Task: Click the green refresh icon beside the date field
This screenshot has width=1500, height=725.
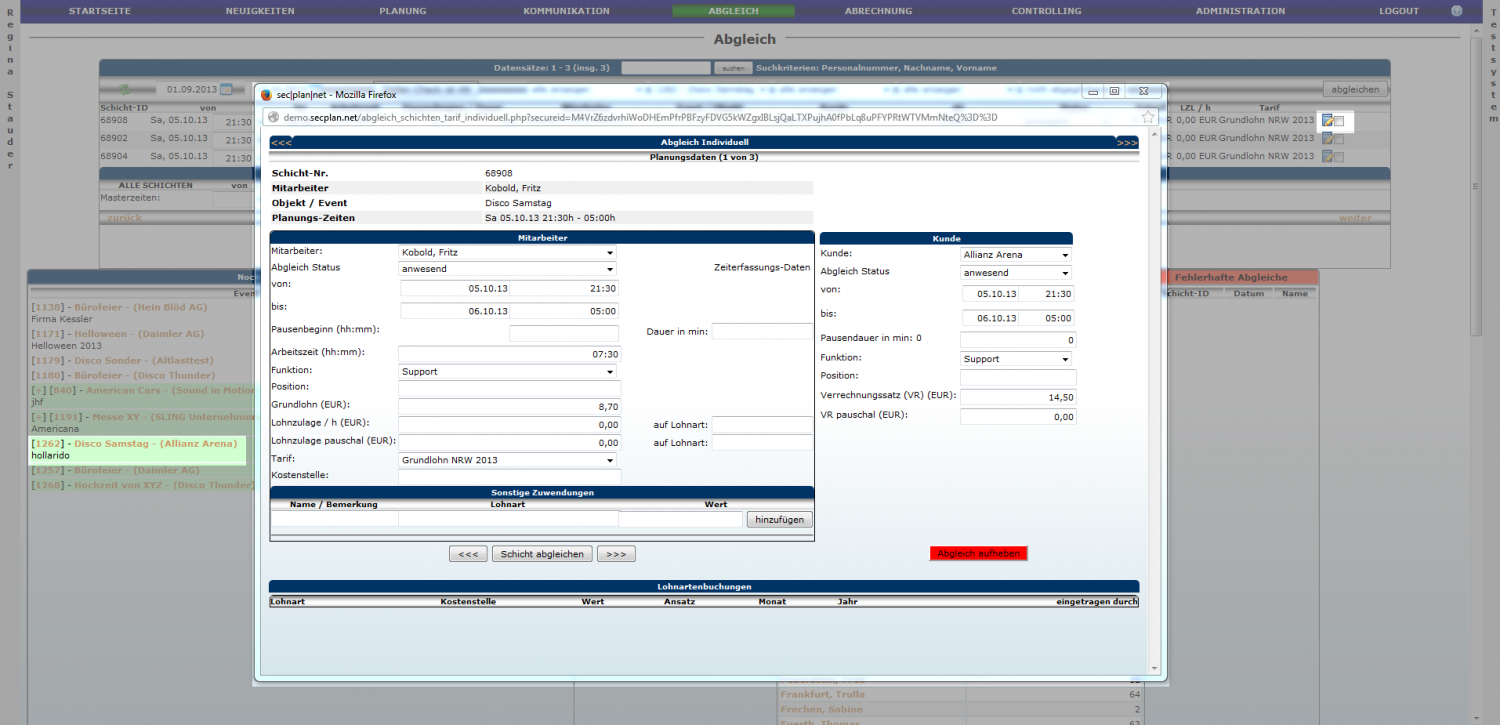Action: pyautogui.click(x=125, y=89)
